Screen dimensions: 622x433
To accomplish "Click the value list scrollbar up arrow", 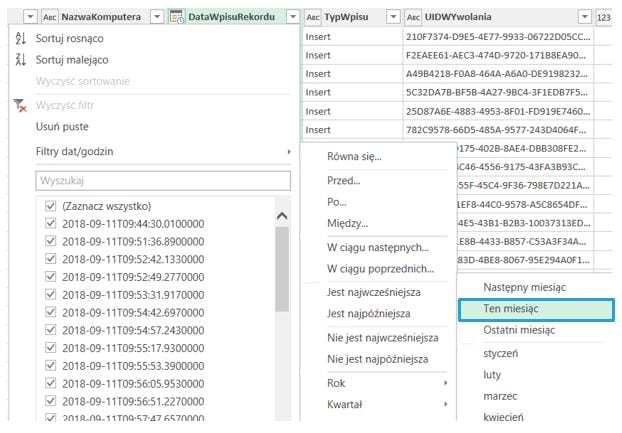I will 281,216.
